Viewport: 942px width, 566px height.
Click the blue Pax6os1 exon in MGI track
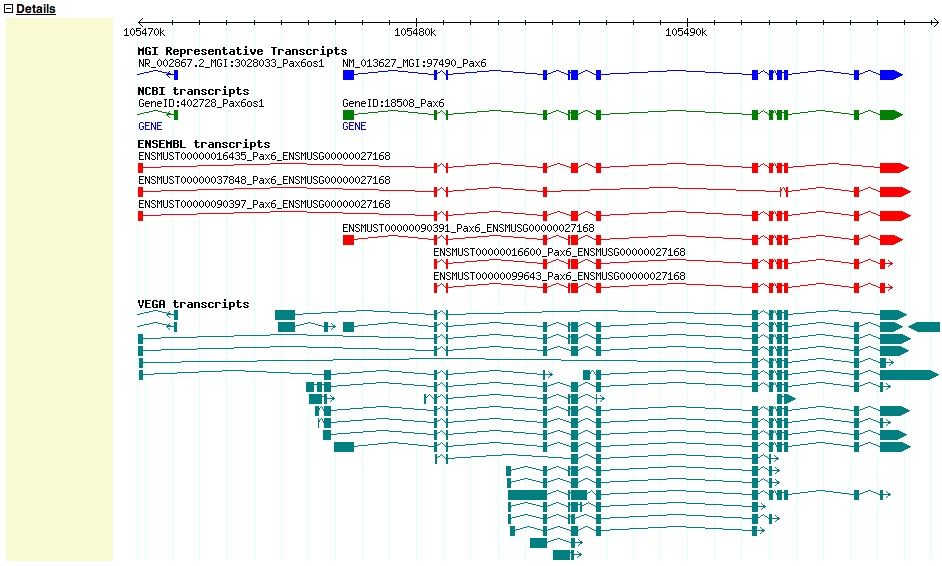tap(176, 75)
